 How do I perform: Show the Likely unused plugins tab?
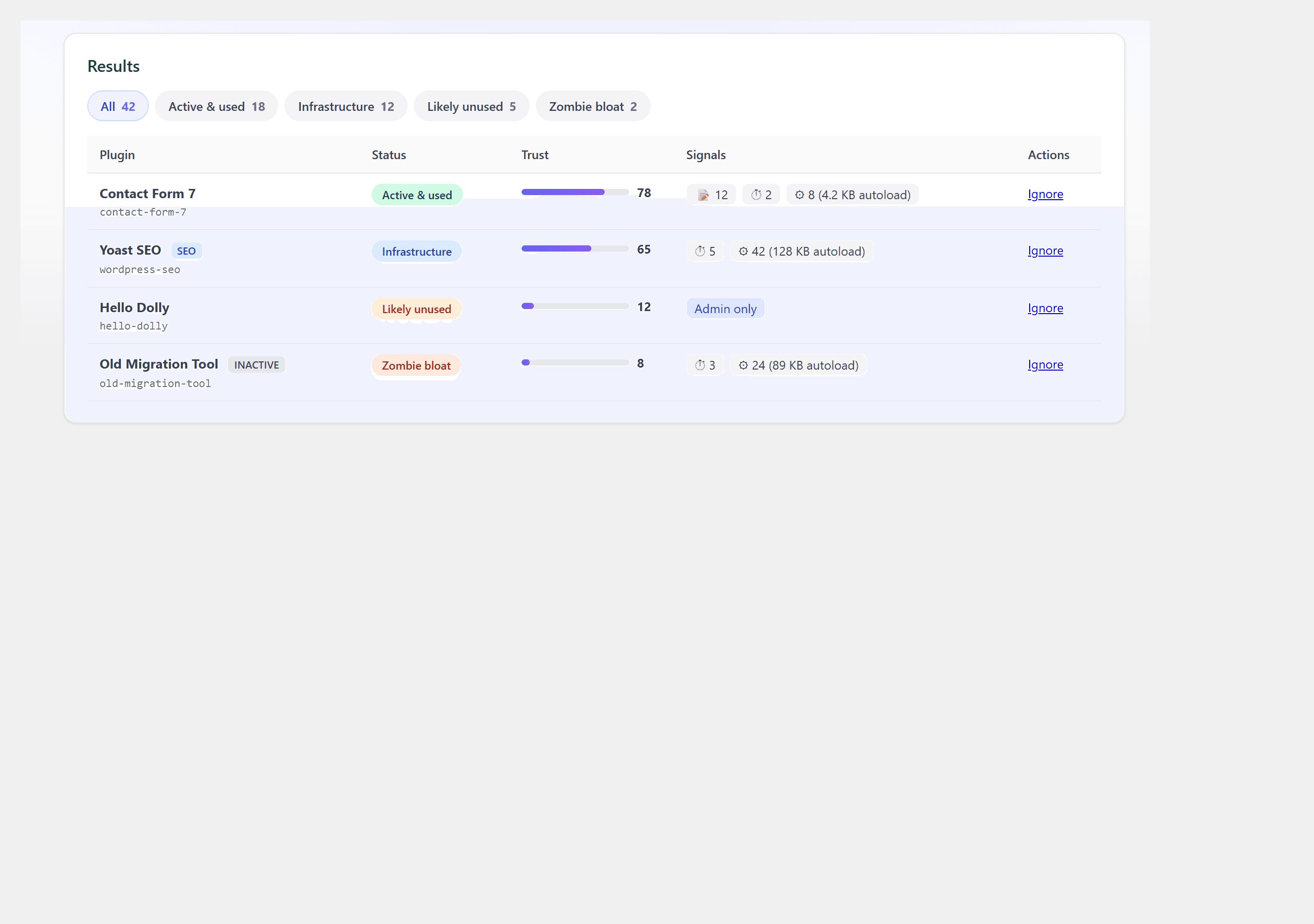click(471, 106)
